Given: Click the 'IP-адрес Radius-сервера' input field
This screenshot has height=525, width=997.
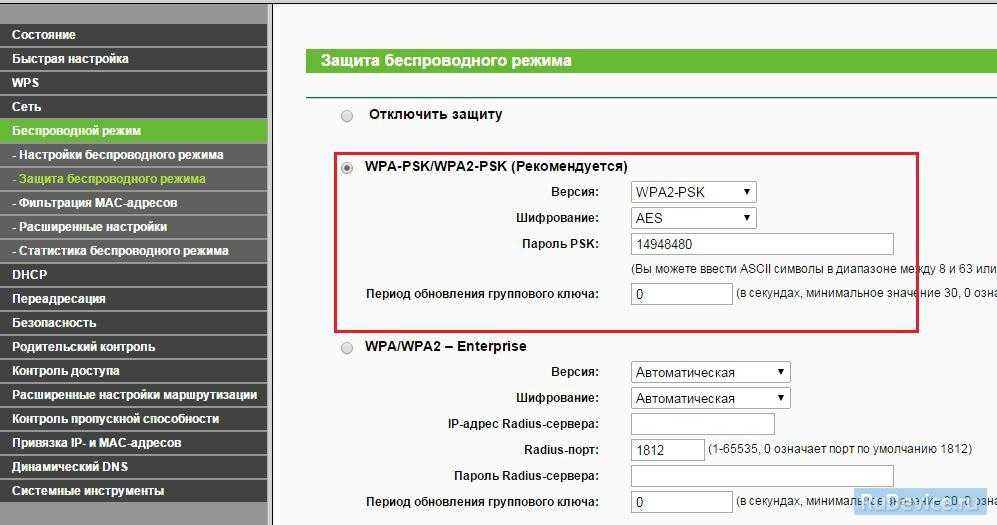Looking at the screenshot, I should click(x=703, y=424).
